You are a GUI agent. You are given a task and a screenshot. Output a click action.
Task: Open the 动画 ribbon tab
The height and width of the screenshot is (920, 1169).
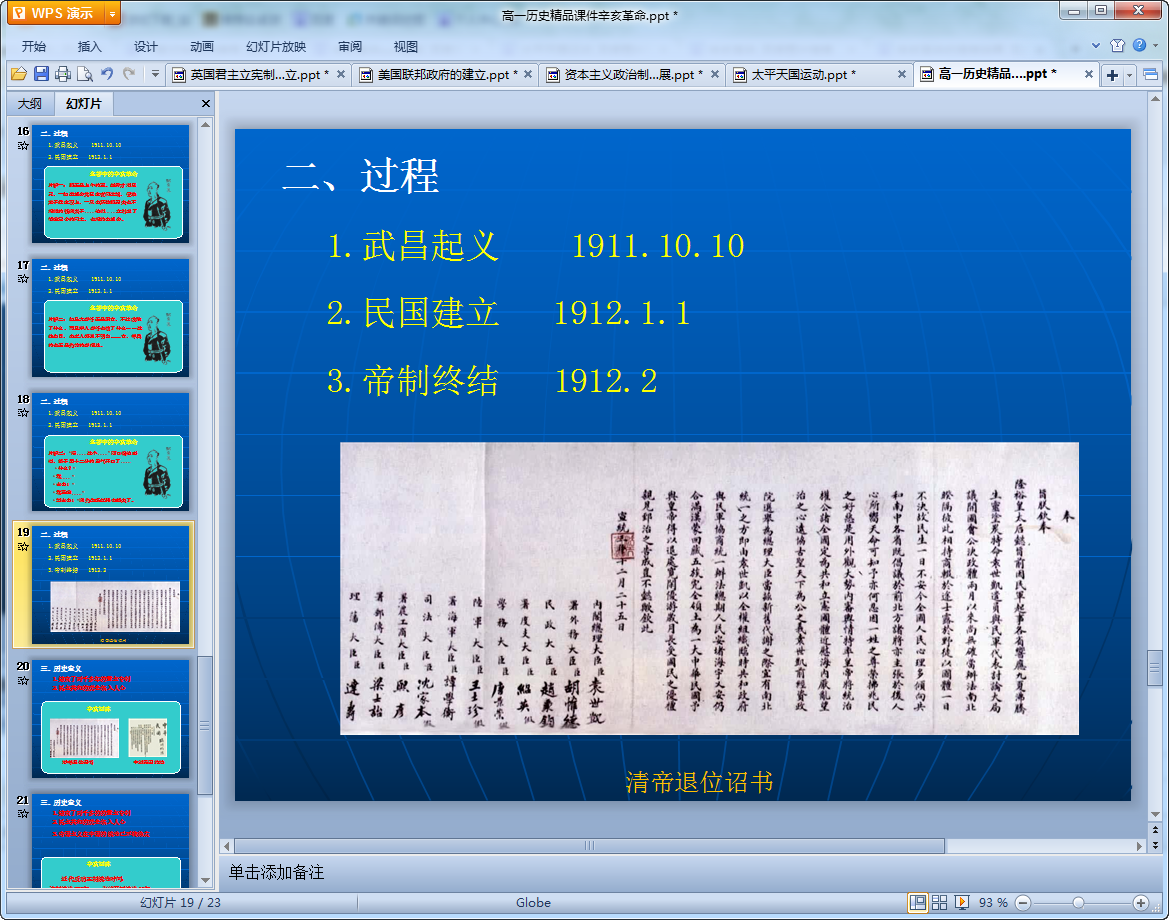[201, 46]
